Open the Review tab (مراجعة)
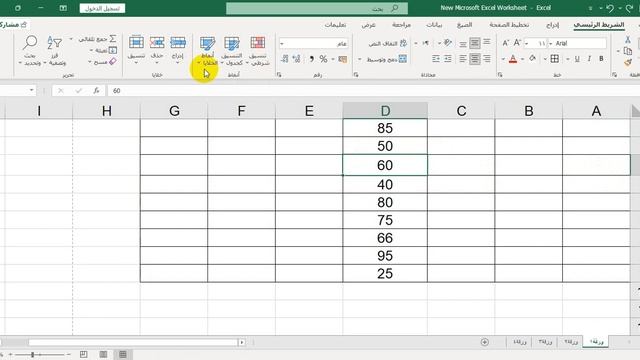Image resolution: width=640 pixels, height=360 pixels. tap(401, 25)
